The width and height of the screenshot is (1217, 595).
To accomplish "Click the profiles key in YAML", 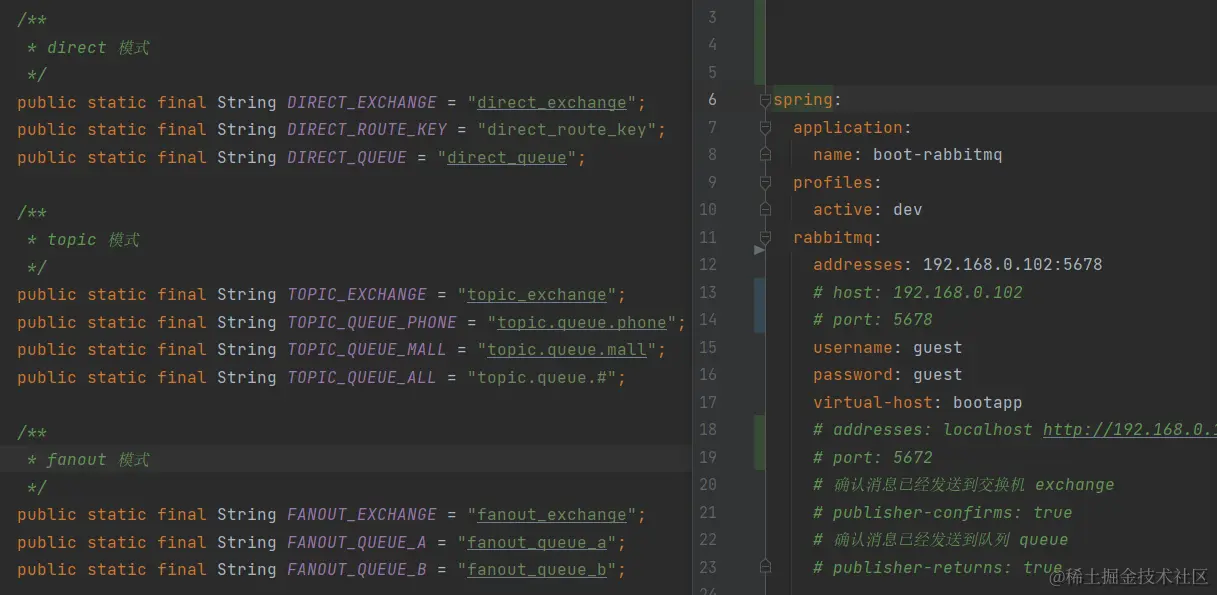I will tap(833, 183).
